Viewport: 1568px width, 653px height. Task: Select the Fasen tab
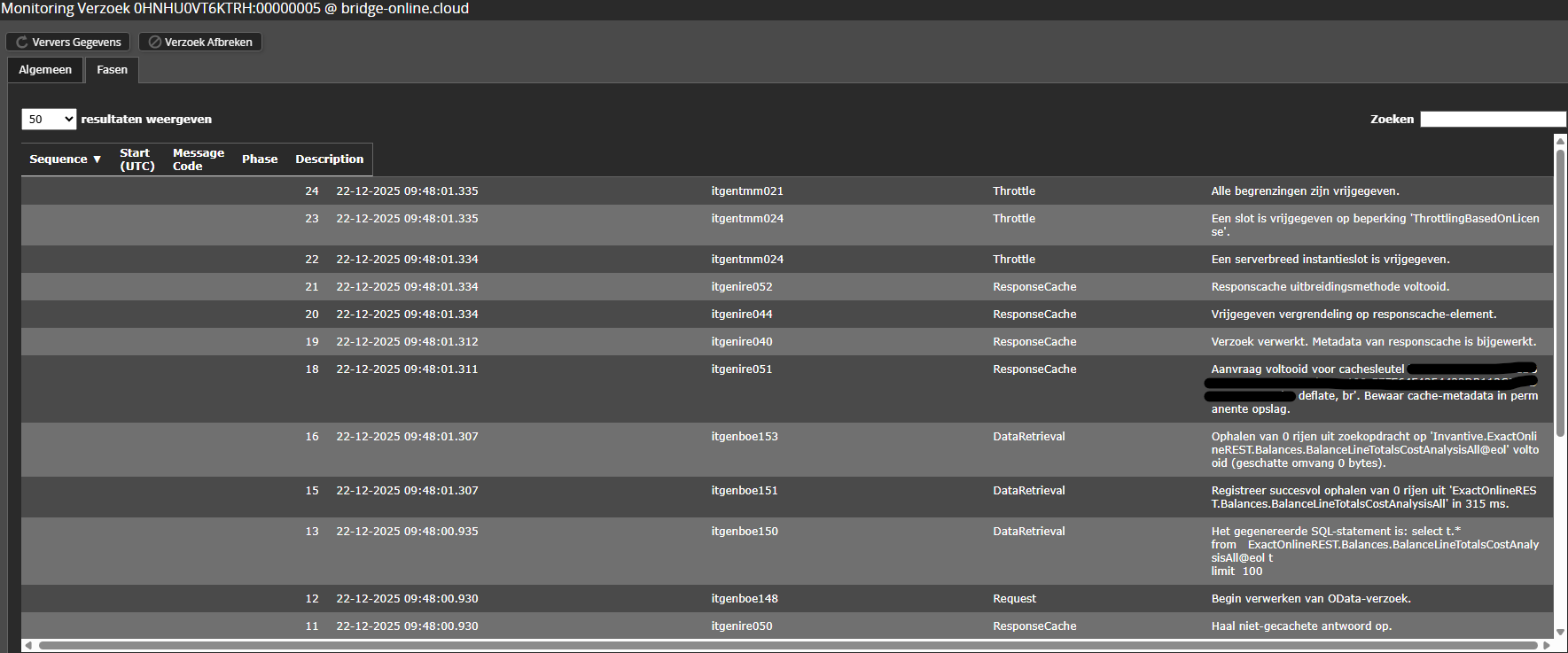tap(112, 70)
